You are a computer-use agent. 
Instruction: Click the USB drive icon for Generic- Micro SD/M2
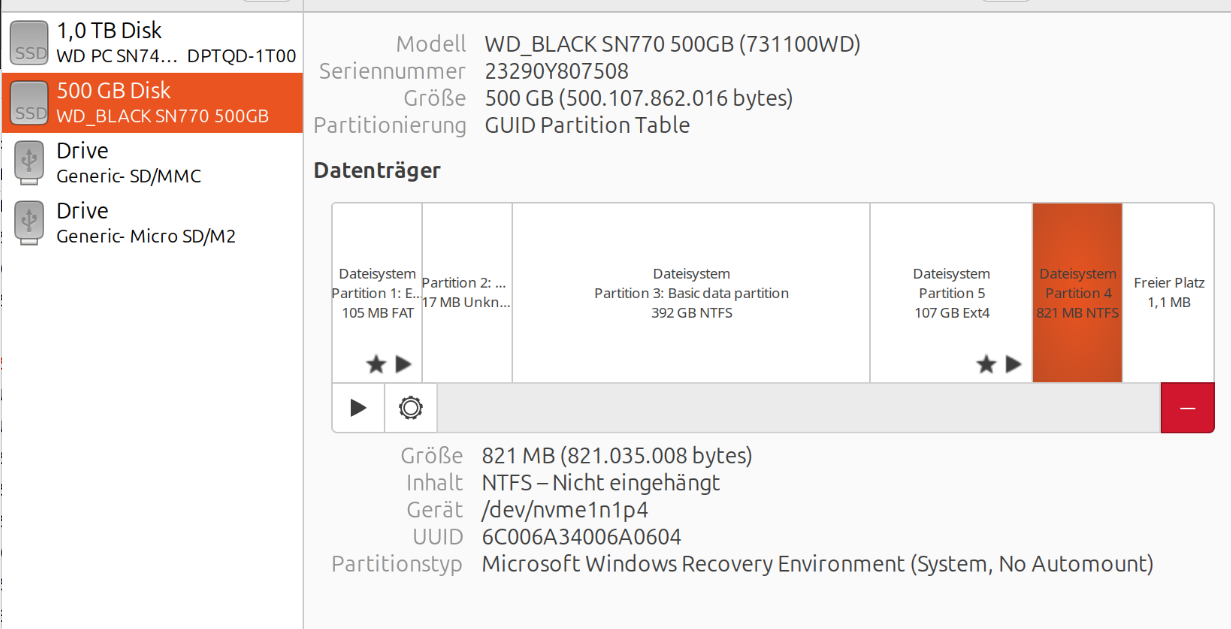pyautogui.click(x=29, y=223)
